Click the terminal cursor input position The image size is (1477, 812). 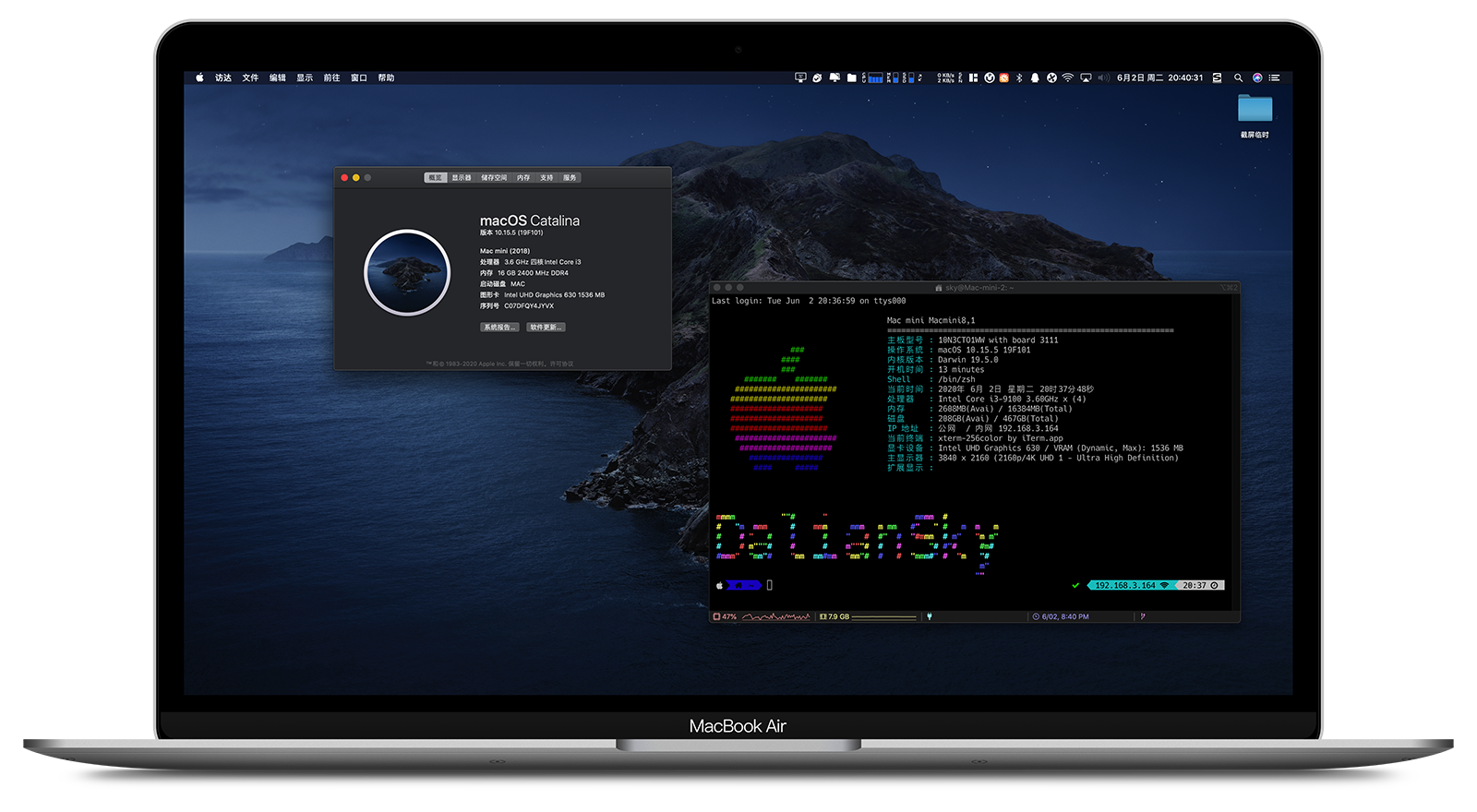(x=770, y=585)
